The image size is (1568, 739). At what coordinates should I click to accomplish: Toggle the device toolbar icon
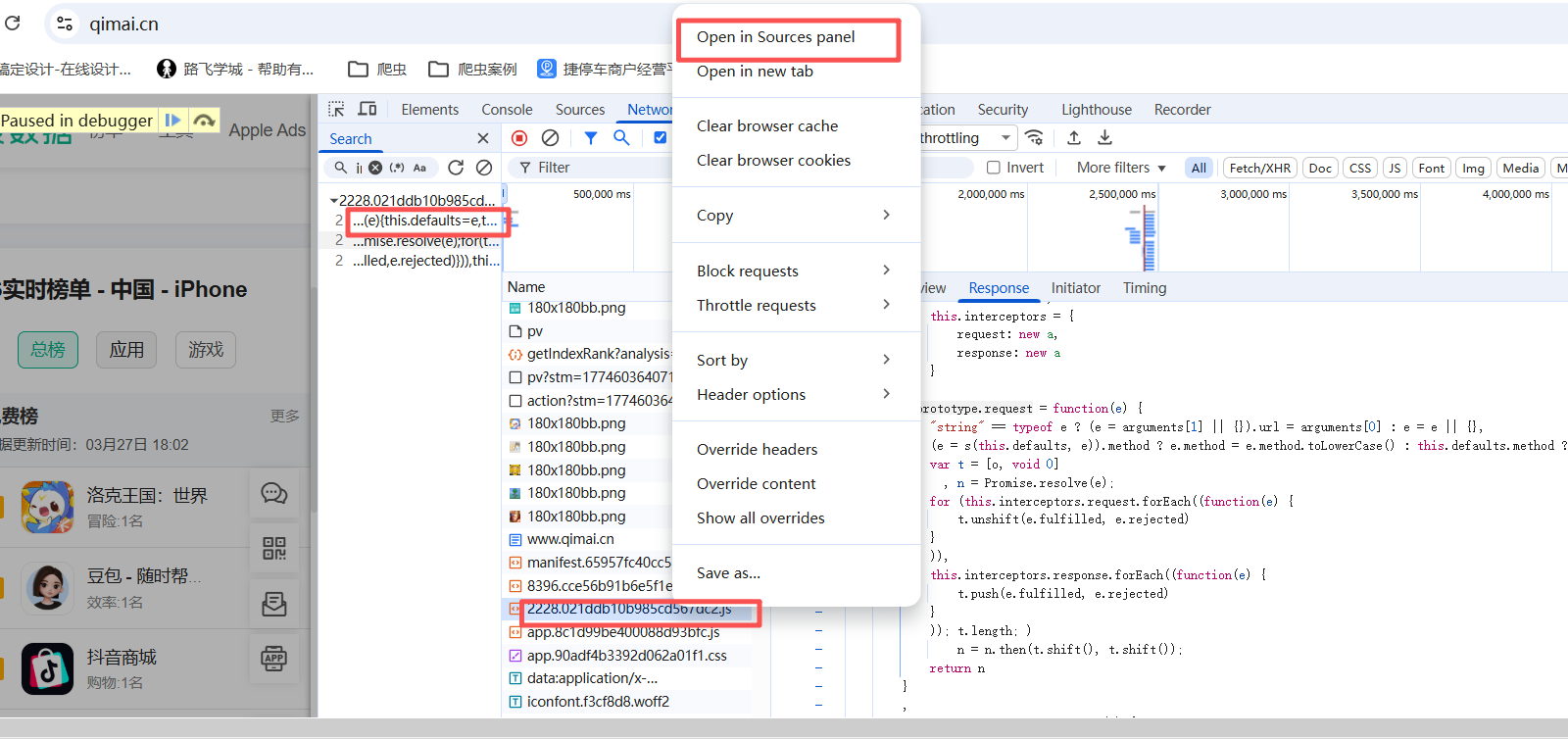coord(367,109)
